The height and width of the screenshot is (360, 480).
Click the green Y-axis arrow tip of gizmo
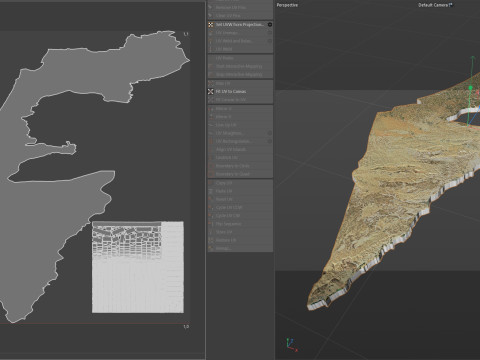pyautogui.click(x=473, y=59)
